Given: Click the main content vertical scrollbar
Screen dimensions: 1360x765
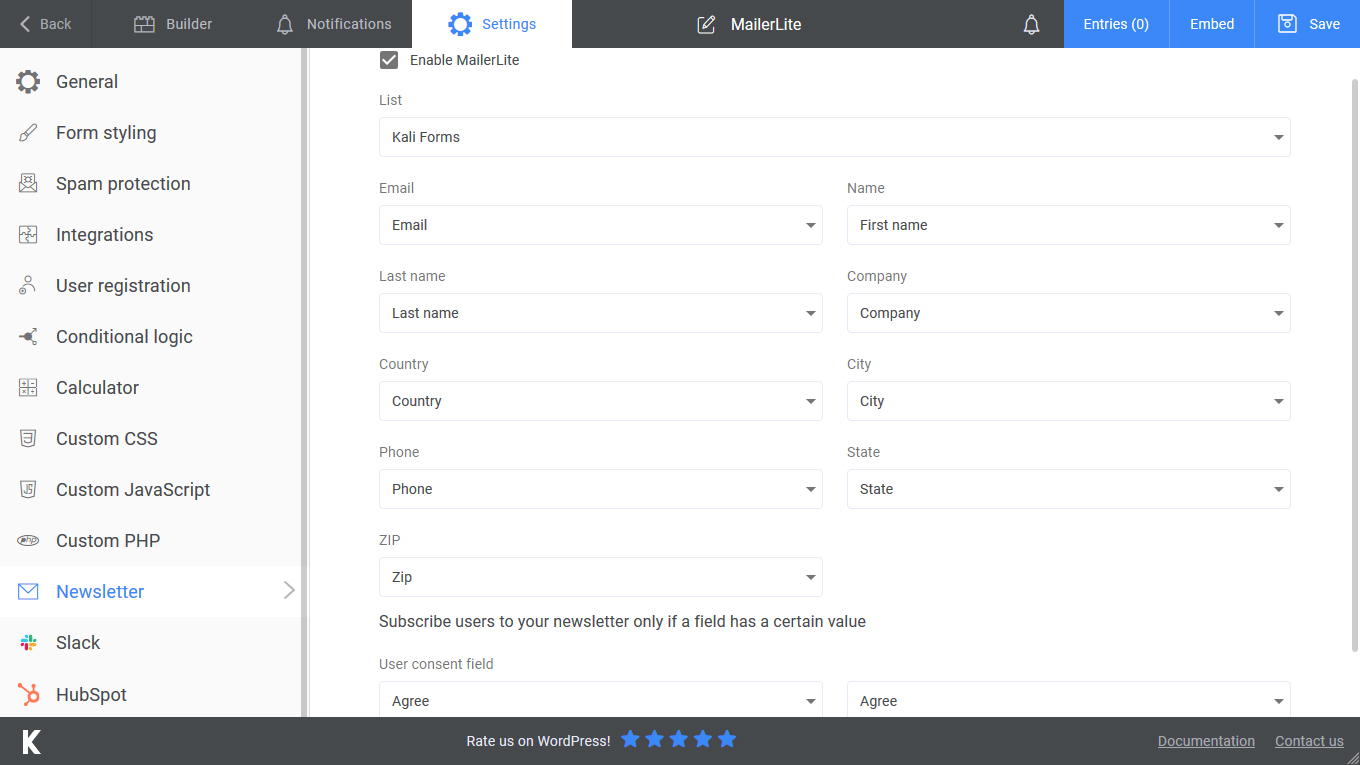Looking at the screenshot, I should pos(1354,365).
